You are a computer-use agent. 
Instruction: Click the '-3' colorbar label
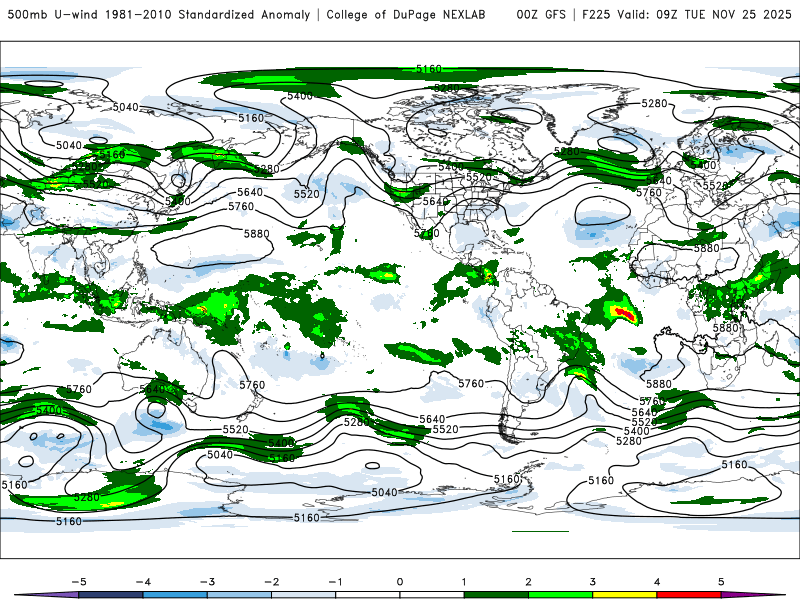[x=207, y=582]
